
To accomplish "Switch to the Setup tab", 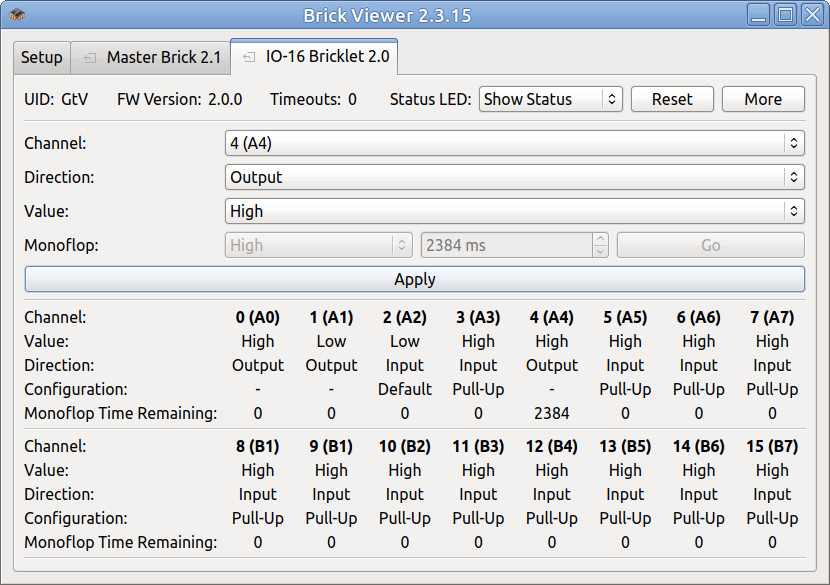I will (42, 58).
